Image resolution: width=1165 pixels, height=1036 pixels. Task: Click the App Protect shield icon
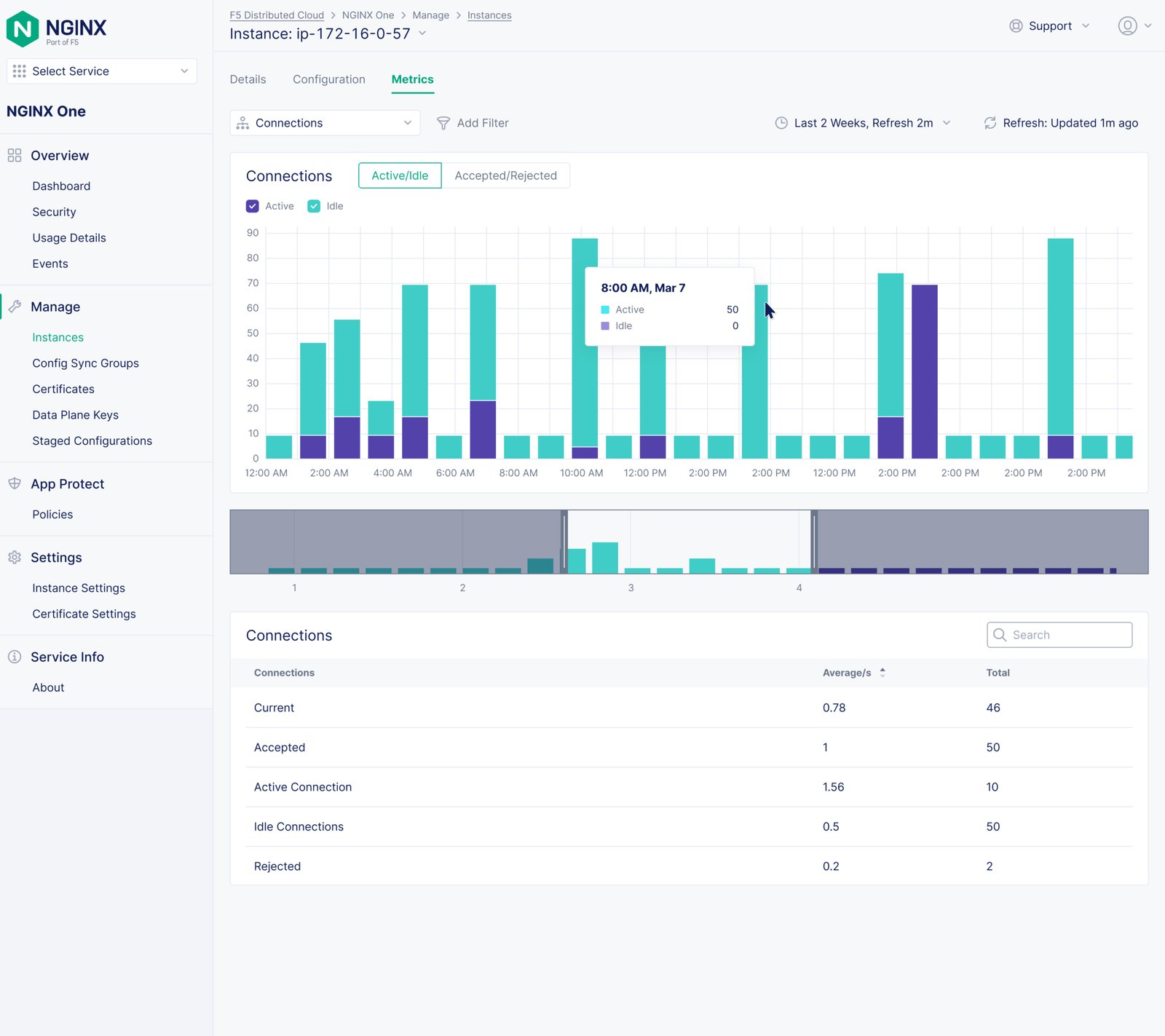click(15, 484)
